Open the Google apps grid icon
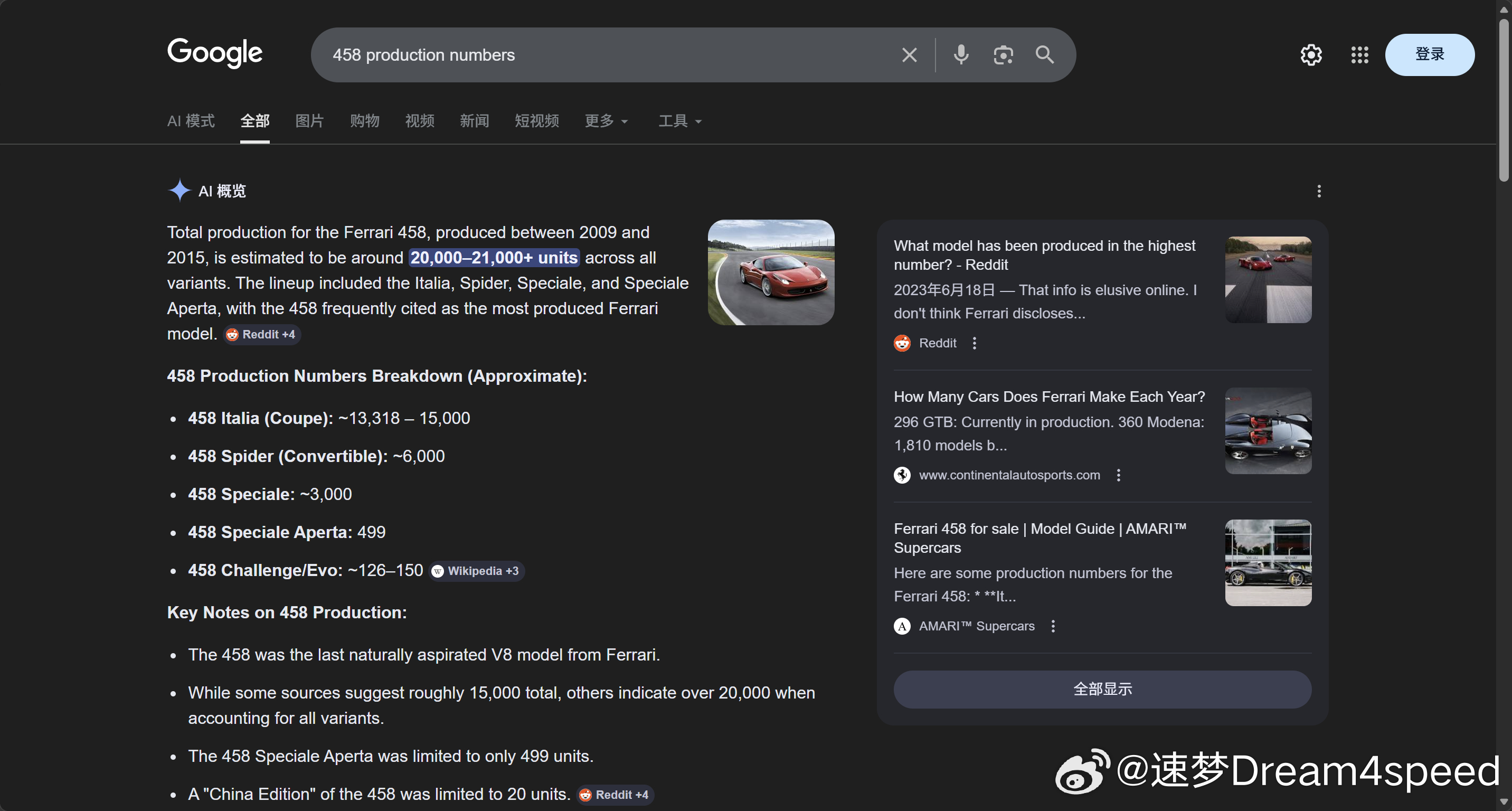1512x811 pixels. coord(1359,55)
